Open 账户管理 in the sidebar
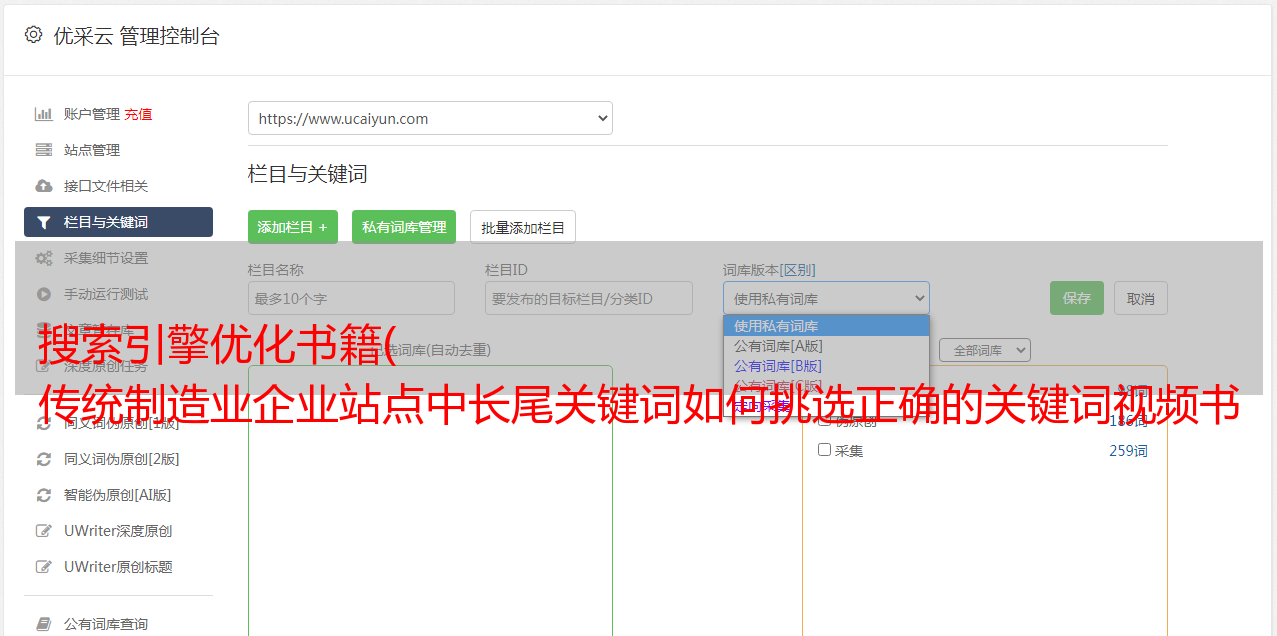The image size is (1277, 636). (92, 114)
